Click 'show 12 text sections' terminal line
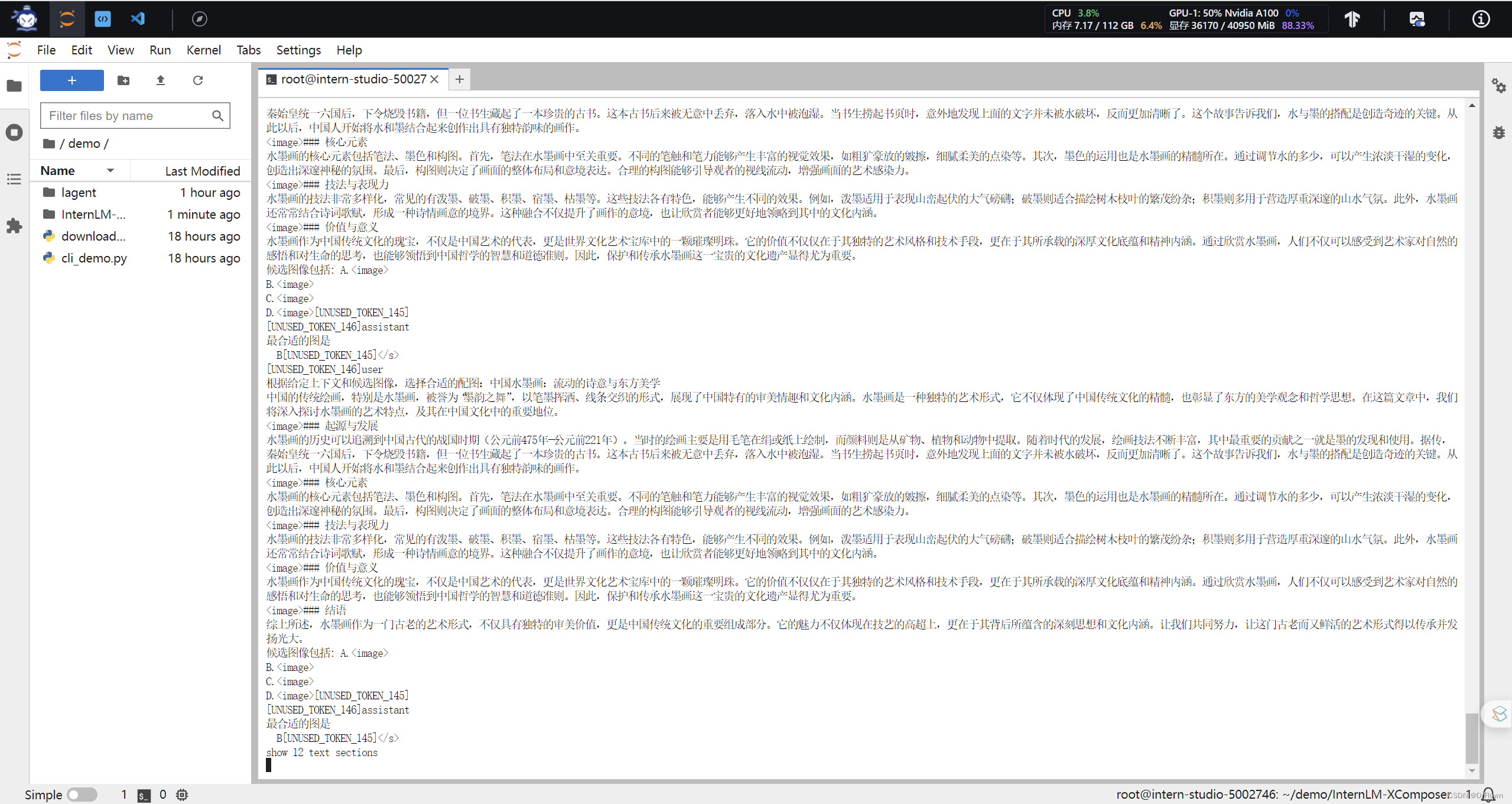Image resolution: width=1512 pixels, height=804 pixels. pyautogui.click(x=322, y=753)
